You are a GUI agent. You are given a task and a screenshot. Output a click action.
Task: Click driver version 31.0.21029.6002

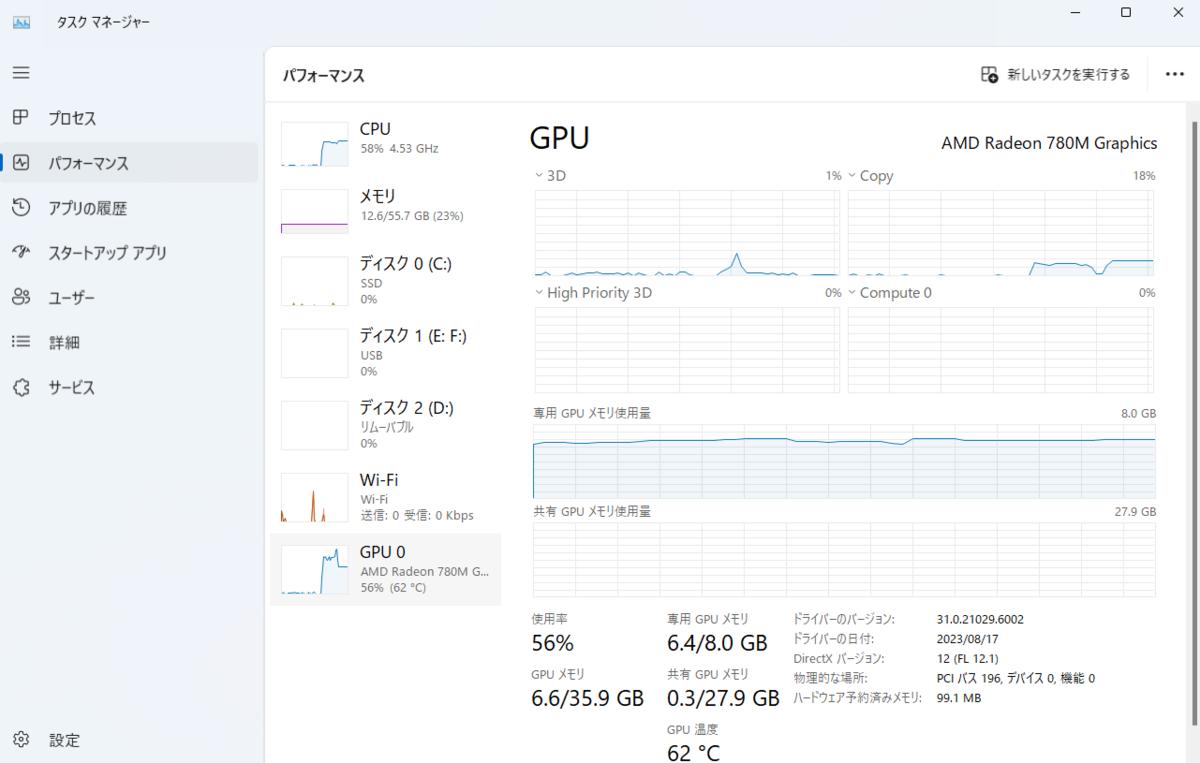[980, 619]
